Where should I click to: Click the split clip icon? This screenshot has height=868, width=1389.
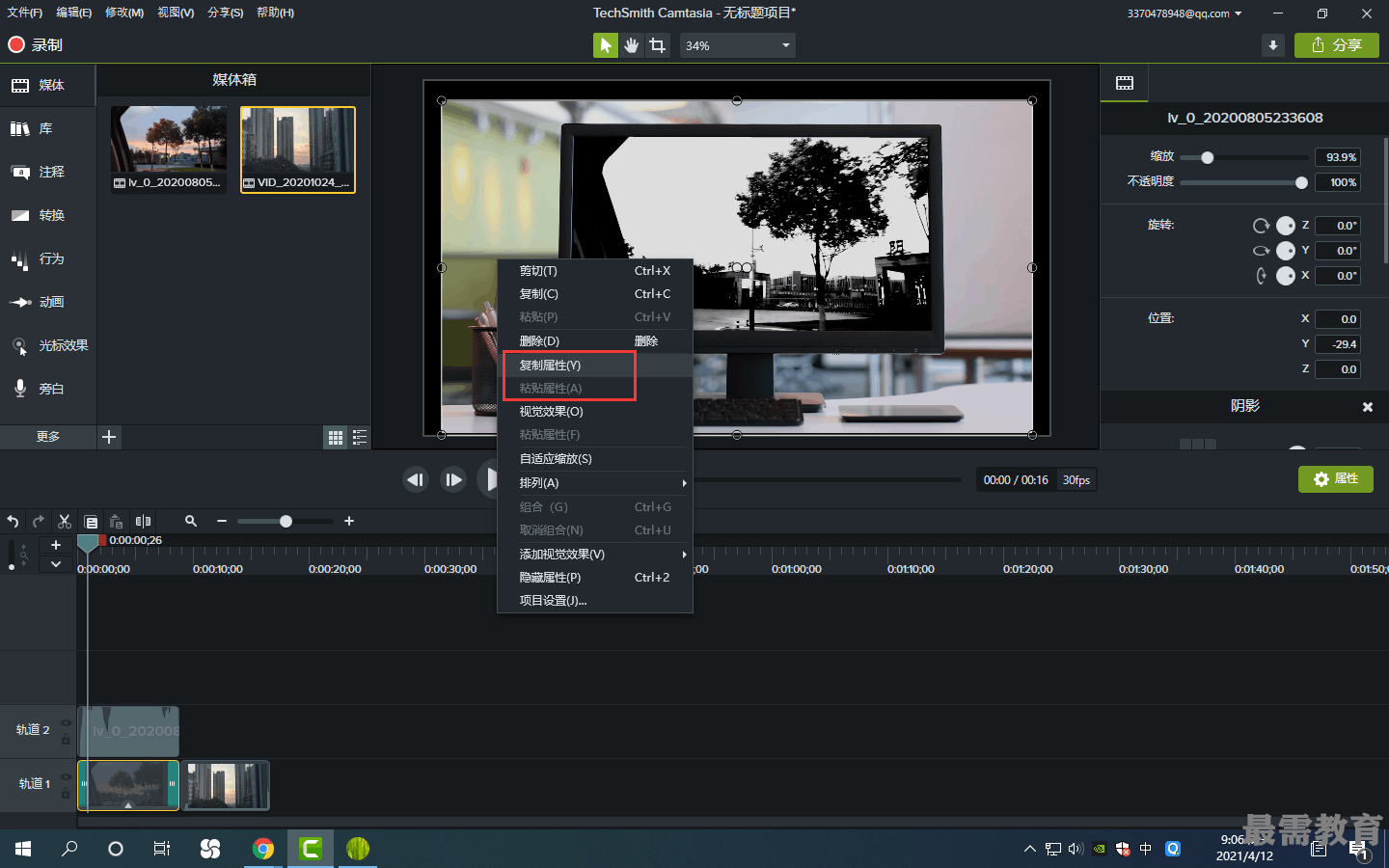(x=143, y=521)
